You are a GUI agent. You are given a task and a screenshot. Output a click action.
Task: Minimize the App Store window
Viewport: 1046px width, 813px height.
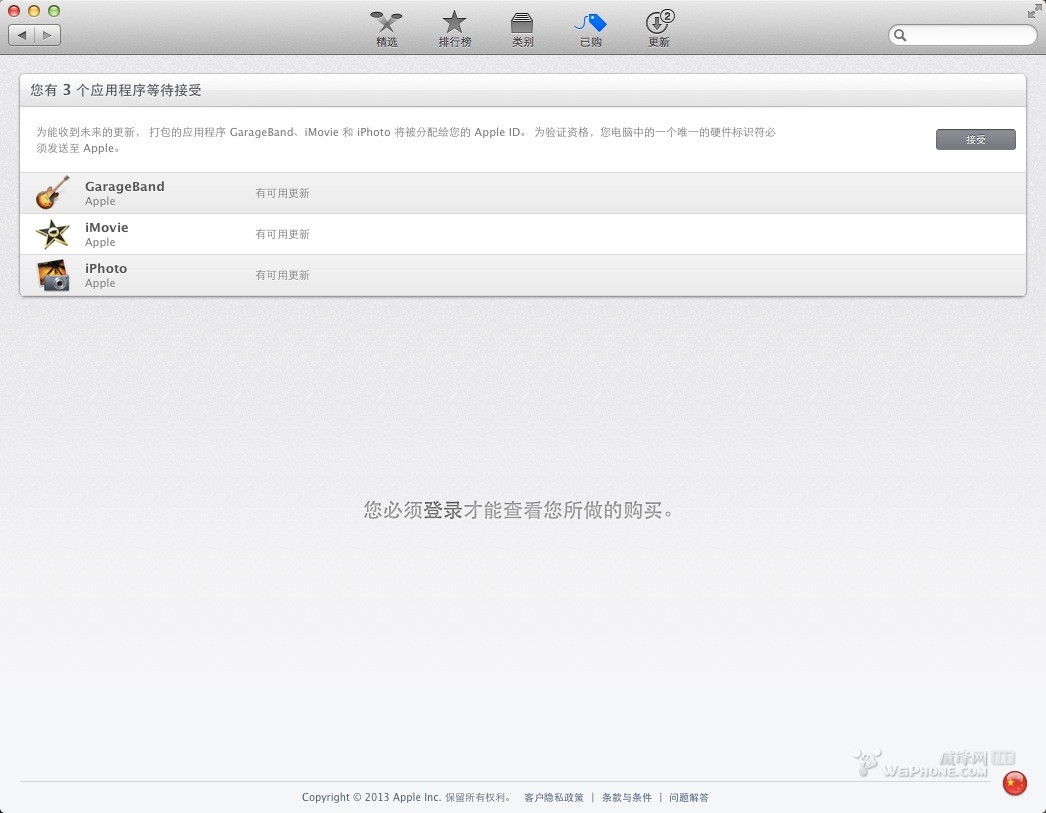[34, 11]
